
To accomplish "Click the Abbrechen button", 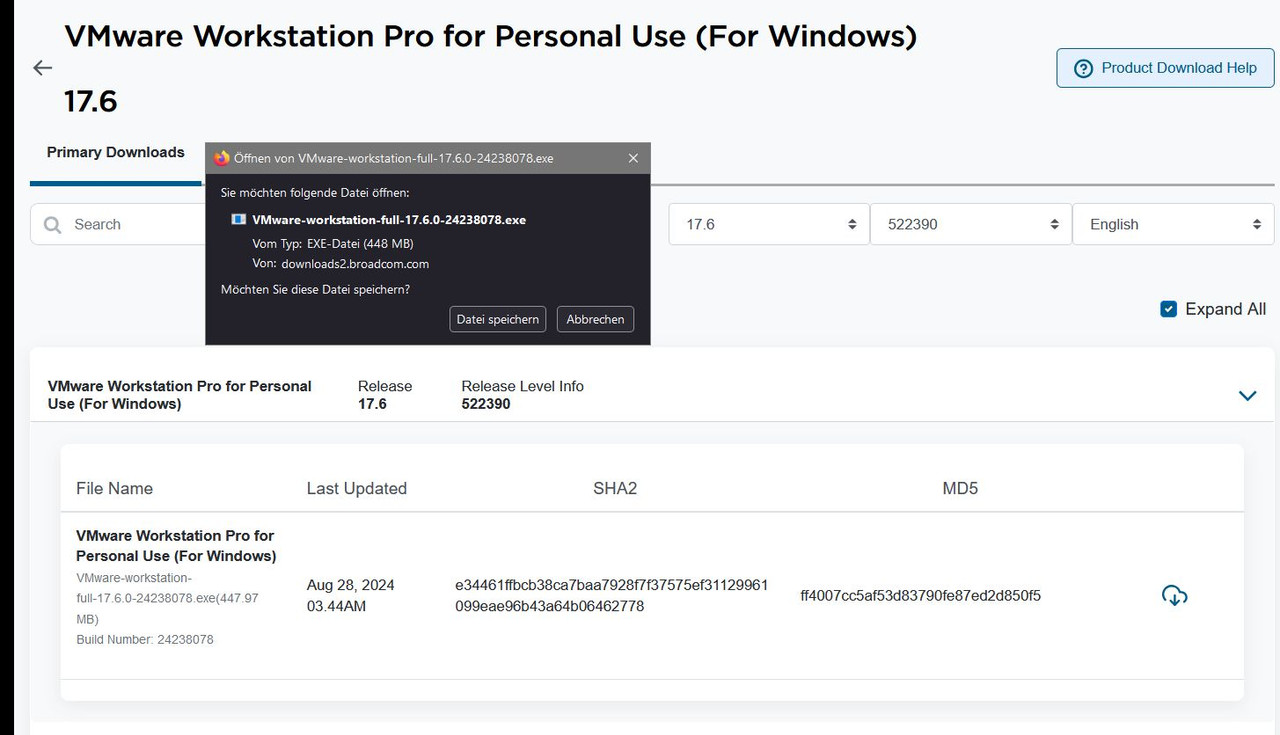I will [595, 319].
